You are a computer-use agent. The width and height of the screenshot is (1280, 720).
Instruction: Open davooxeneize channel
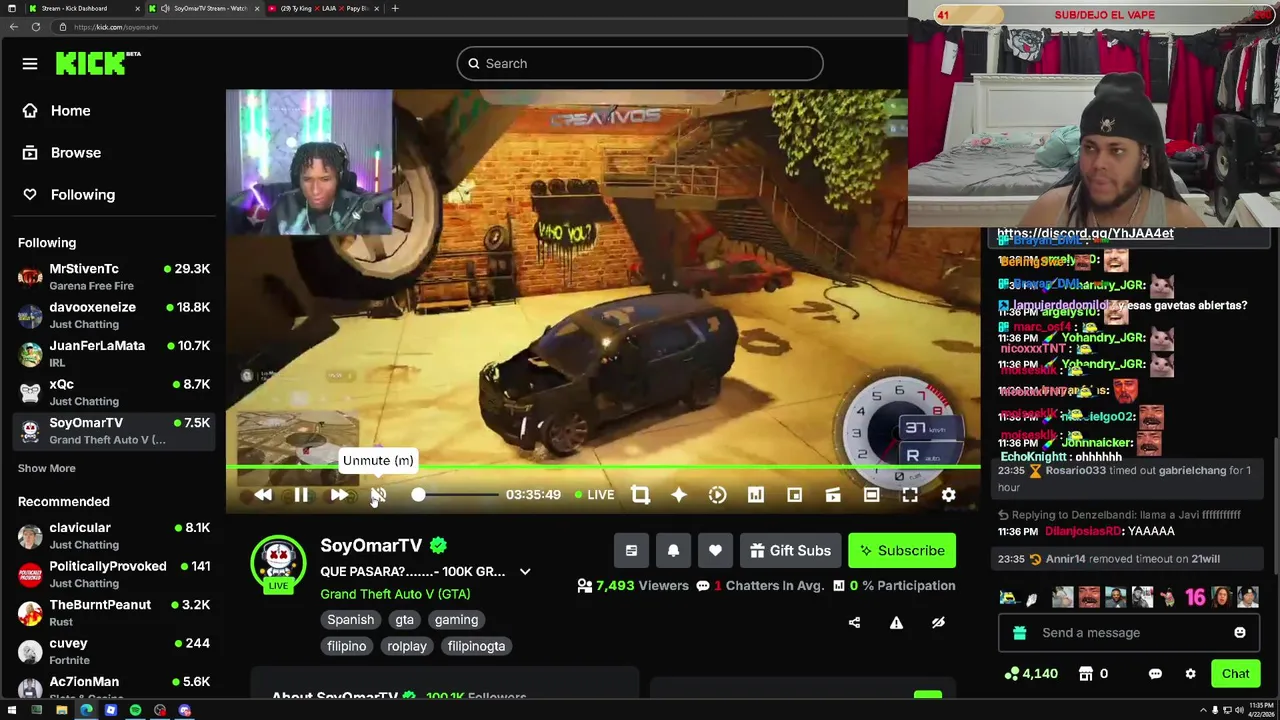pos(114,315)
